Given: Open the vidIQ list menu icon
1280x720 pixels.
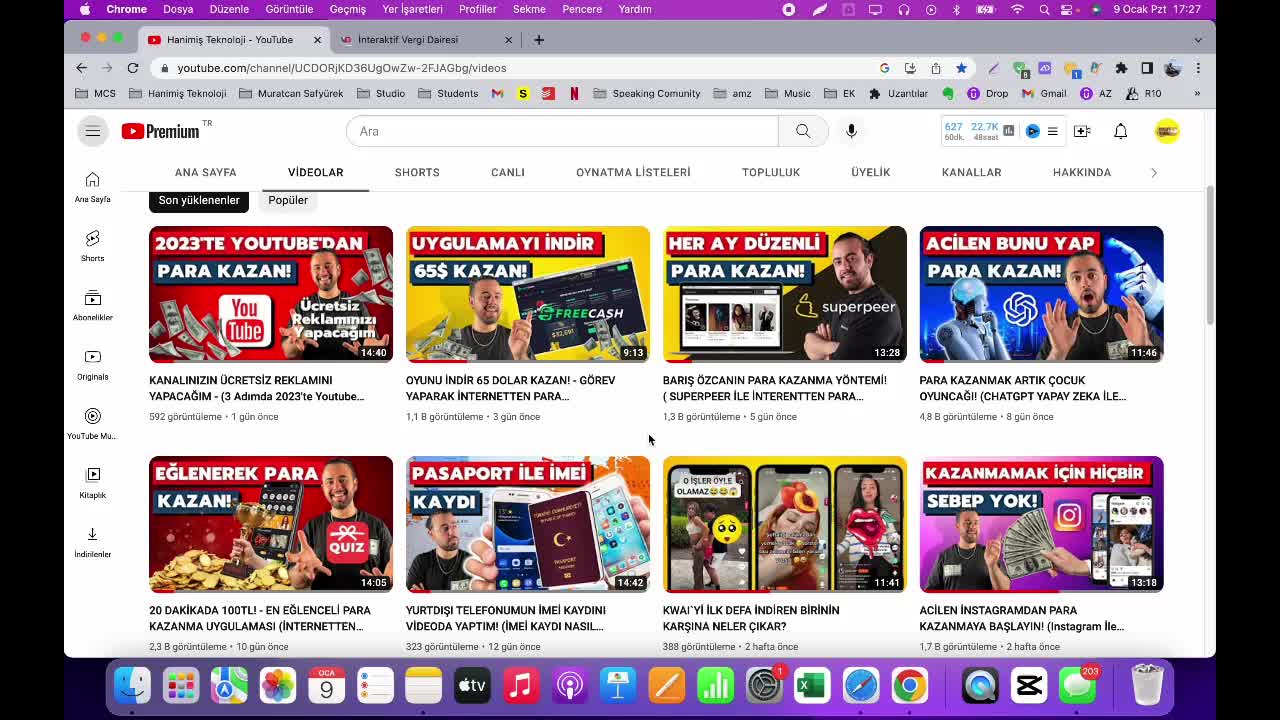Looking at the screenshot, I should click(1052, 131).
